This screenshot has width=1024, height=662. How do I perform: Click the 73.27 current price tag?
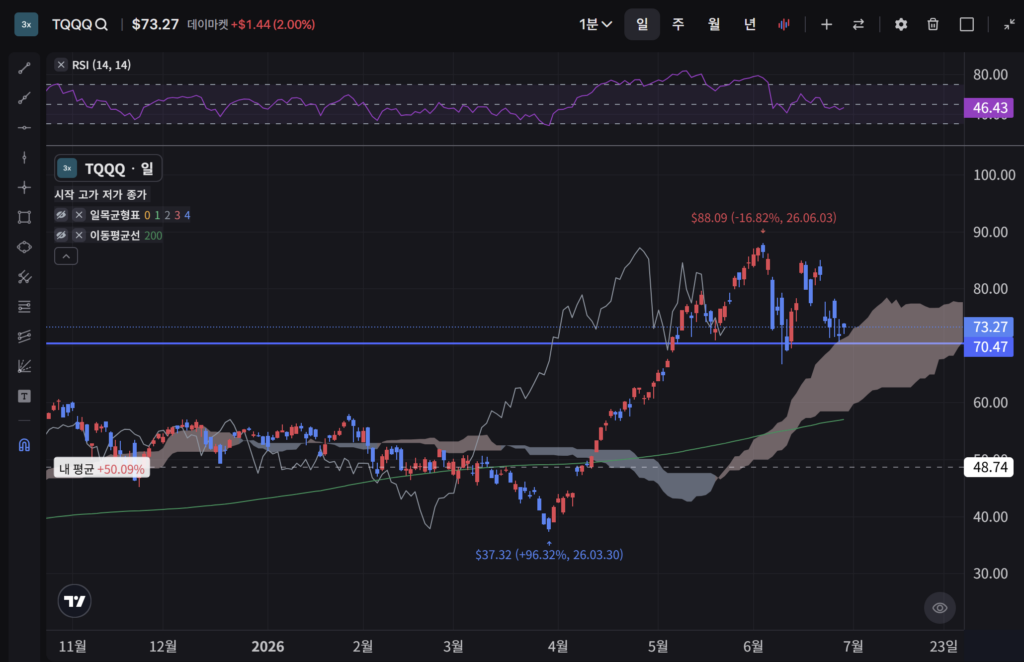989,326
